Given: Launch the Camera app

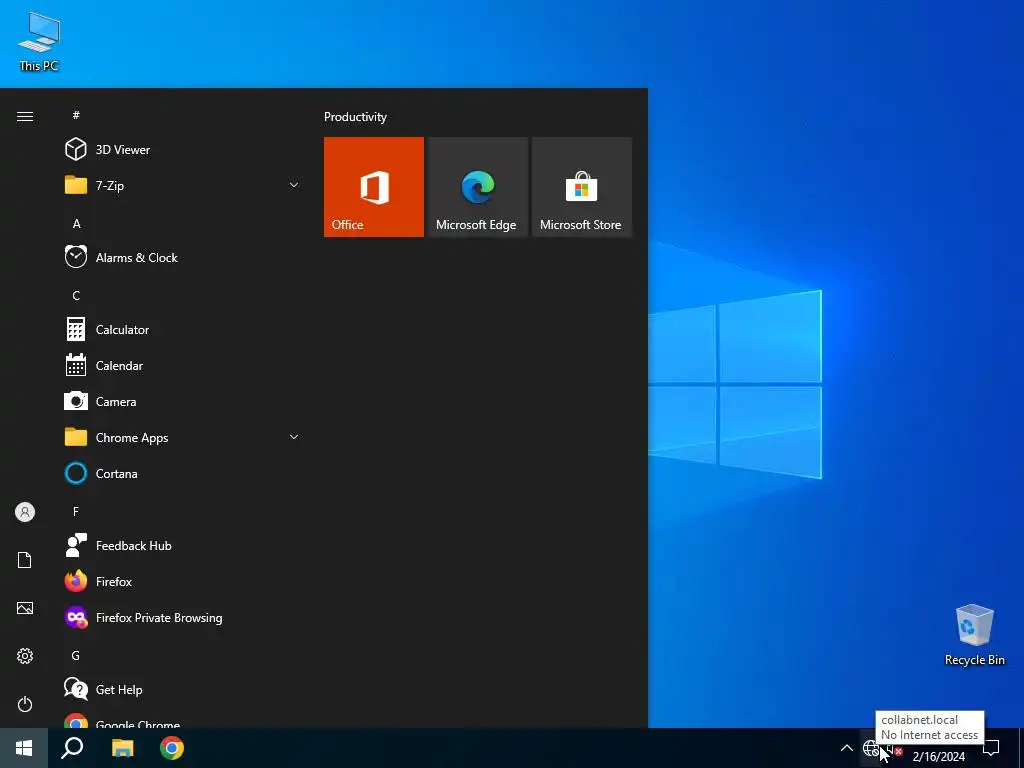Looking at the screenshot, I should click(183, 401).
